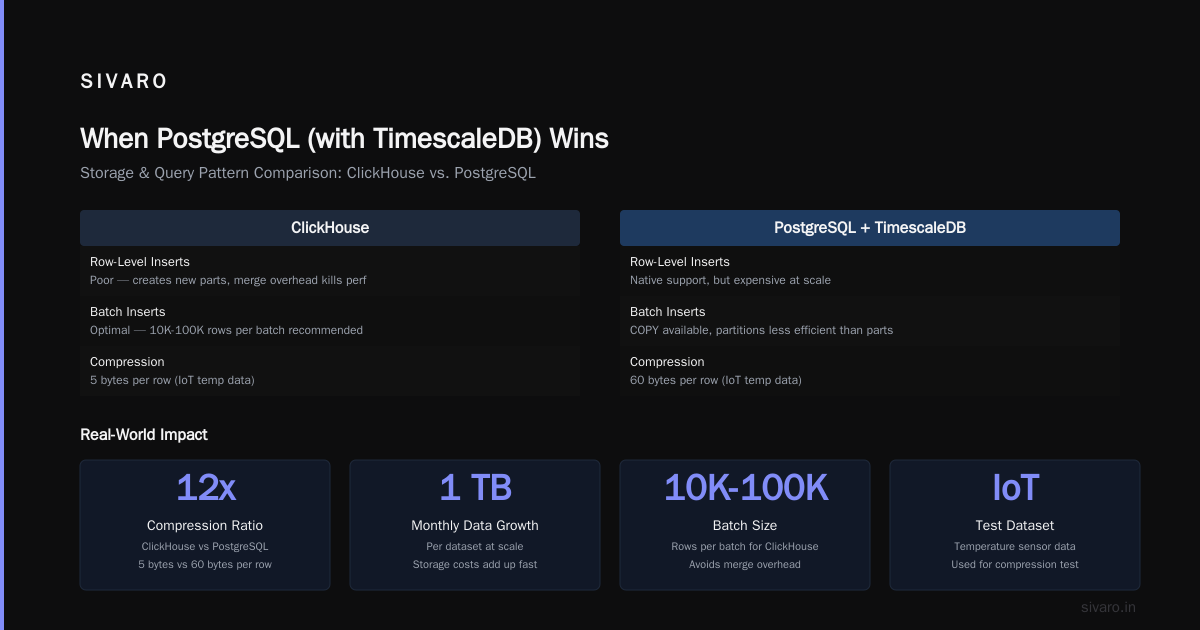Click 'Rows per batch for ClickHouse' caption

click(745, 546)
